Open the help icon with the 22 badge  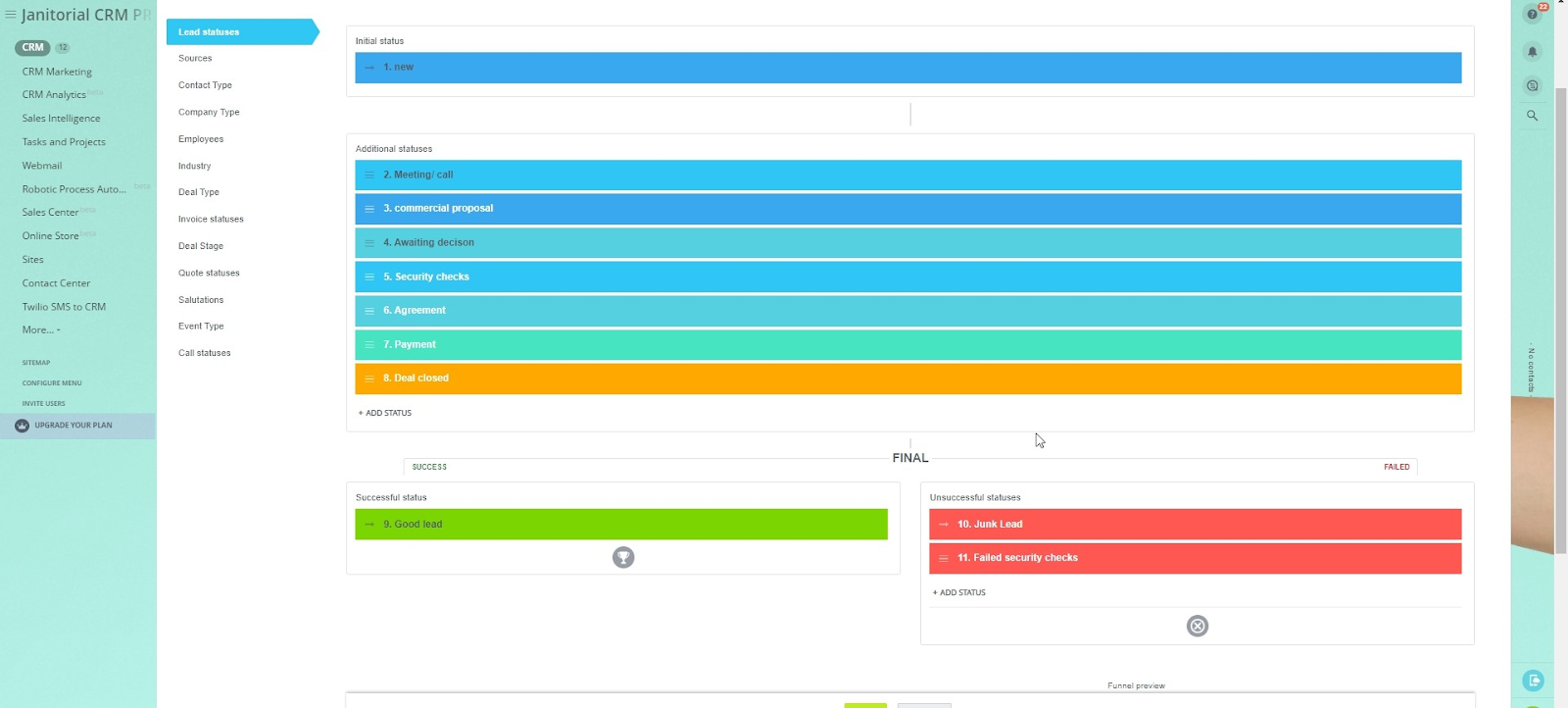(x=1533, y=15)
